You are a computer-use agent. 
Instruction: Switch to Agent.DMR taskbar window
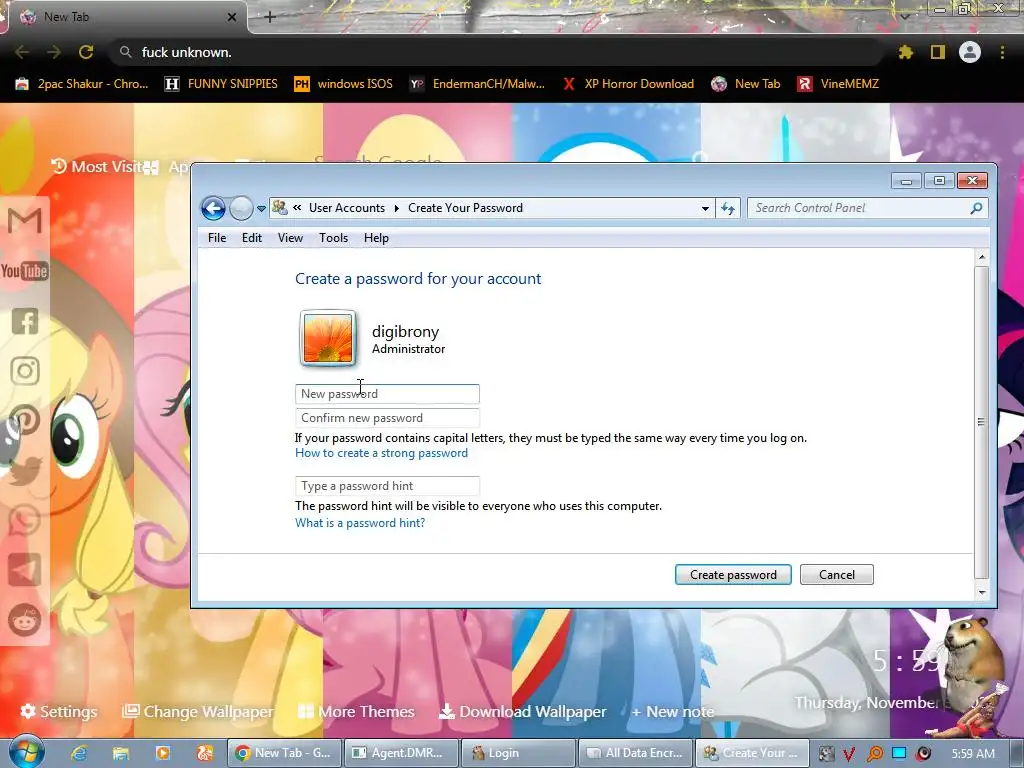pos(400,753)
